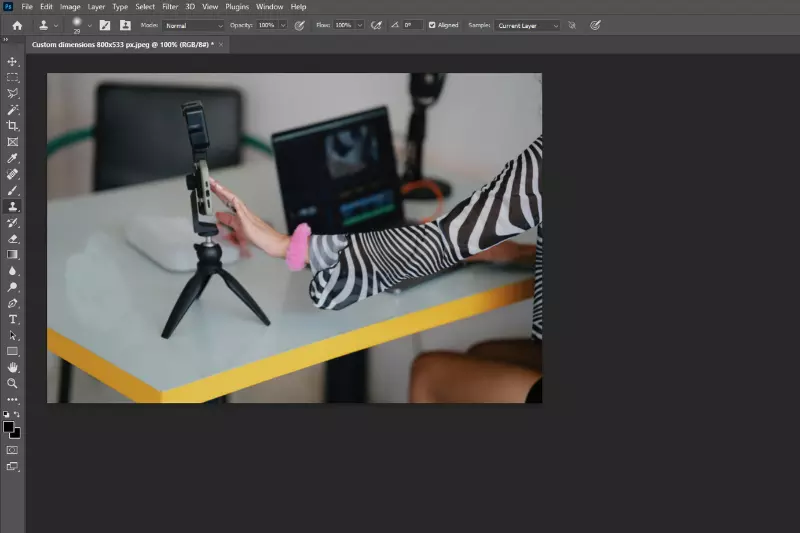Change the screen mode
The height and width of the screenshot is (533, 800).
tap(12, 466)
